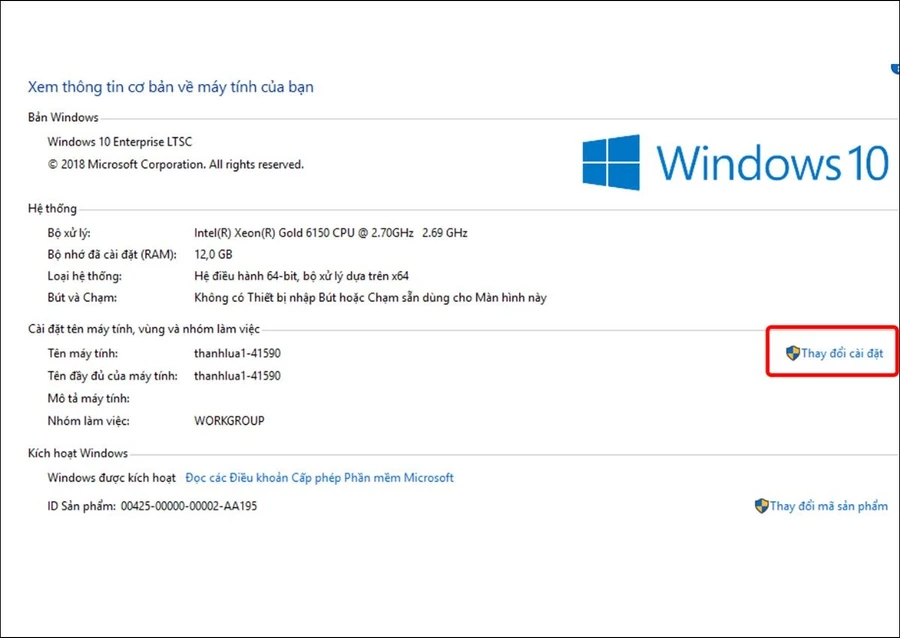Click the 'WORKGROUP' workgroup value
Viewport: 900px width, 638px height.
pos(229,421)
